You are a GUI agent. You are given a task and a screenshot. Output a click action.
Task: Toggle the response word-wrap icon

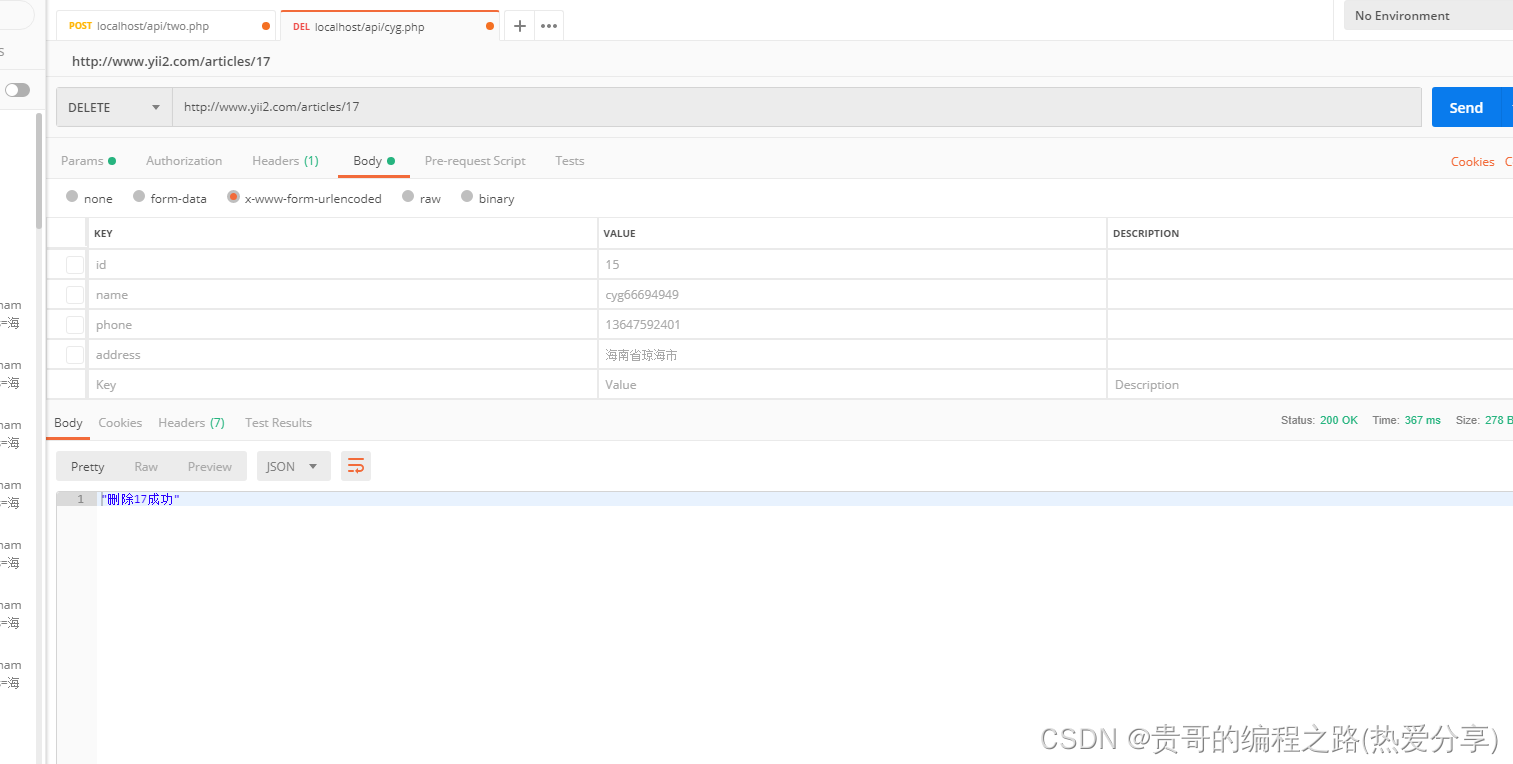point(356,466)
